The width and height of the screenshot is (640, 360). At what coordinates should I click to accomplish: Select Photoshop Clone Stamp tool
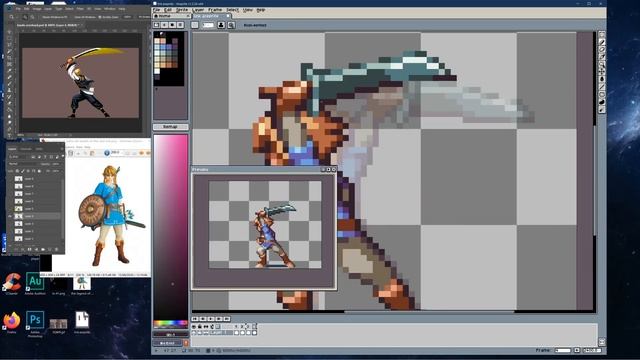9,90
